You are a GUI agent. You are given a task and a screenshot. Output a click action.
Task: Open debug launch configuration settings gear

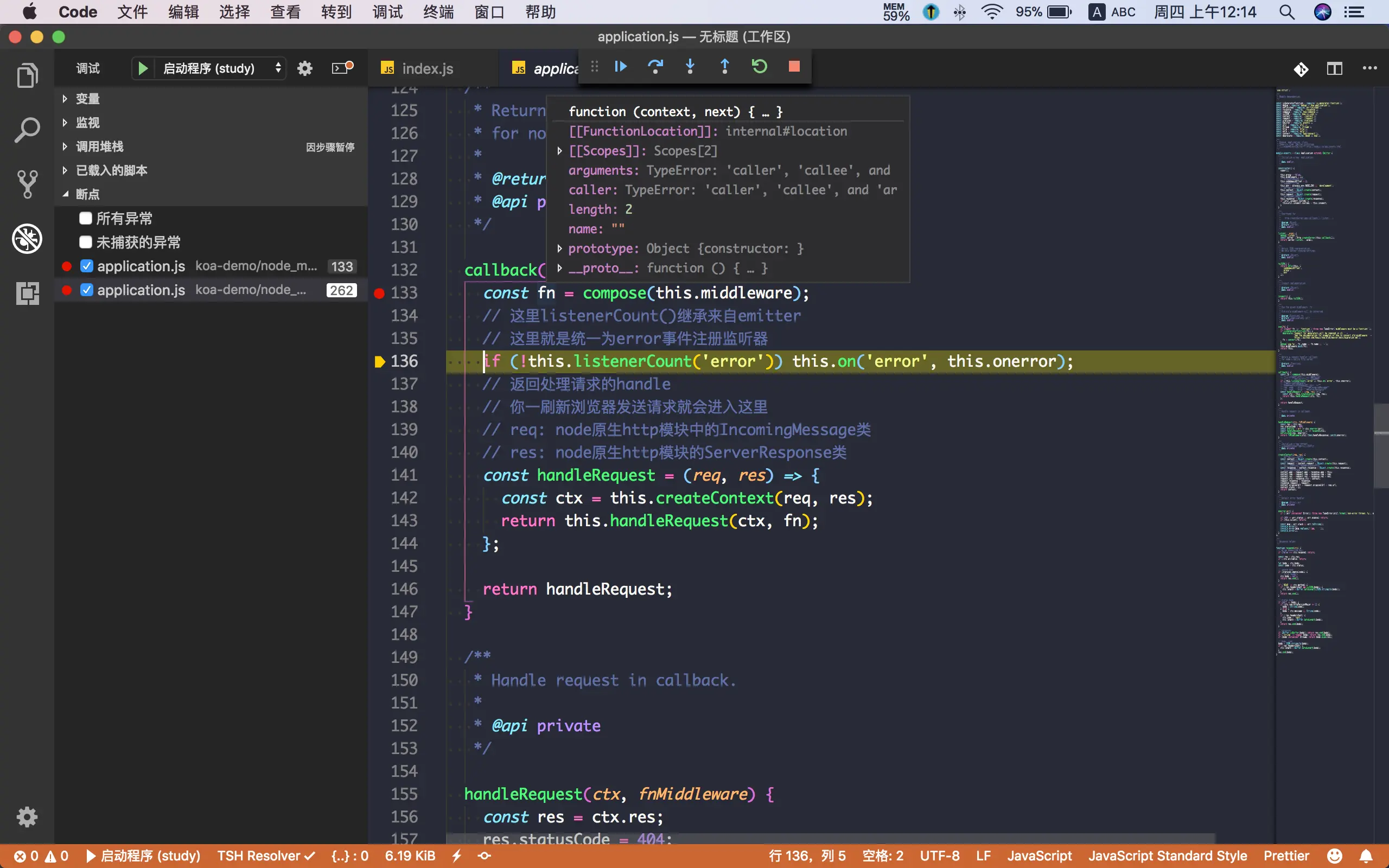point(304,68)
